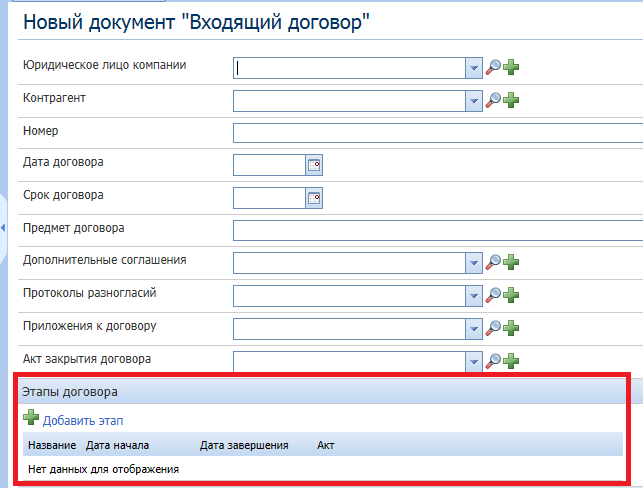Click green plus for Акт закрытия договора
The height and width of the screenshot is (488, 643).
point(512,360)
